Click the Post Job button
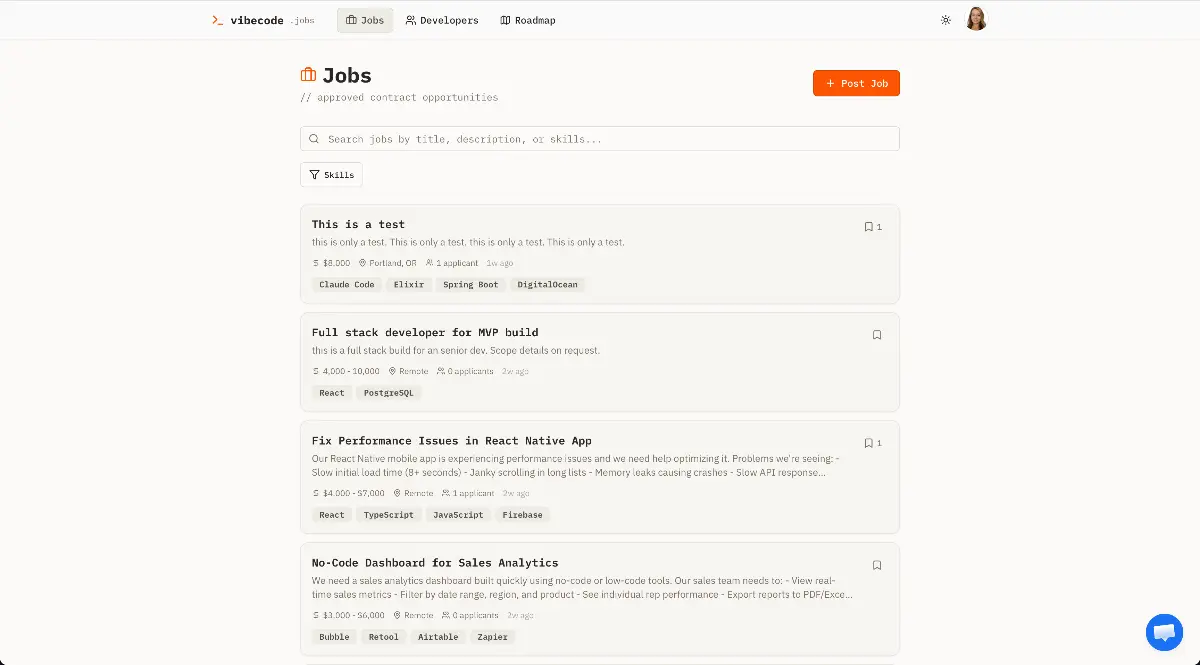Viewport: 1200px width, 665px height. click(856, 83)
